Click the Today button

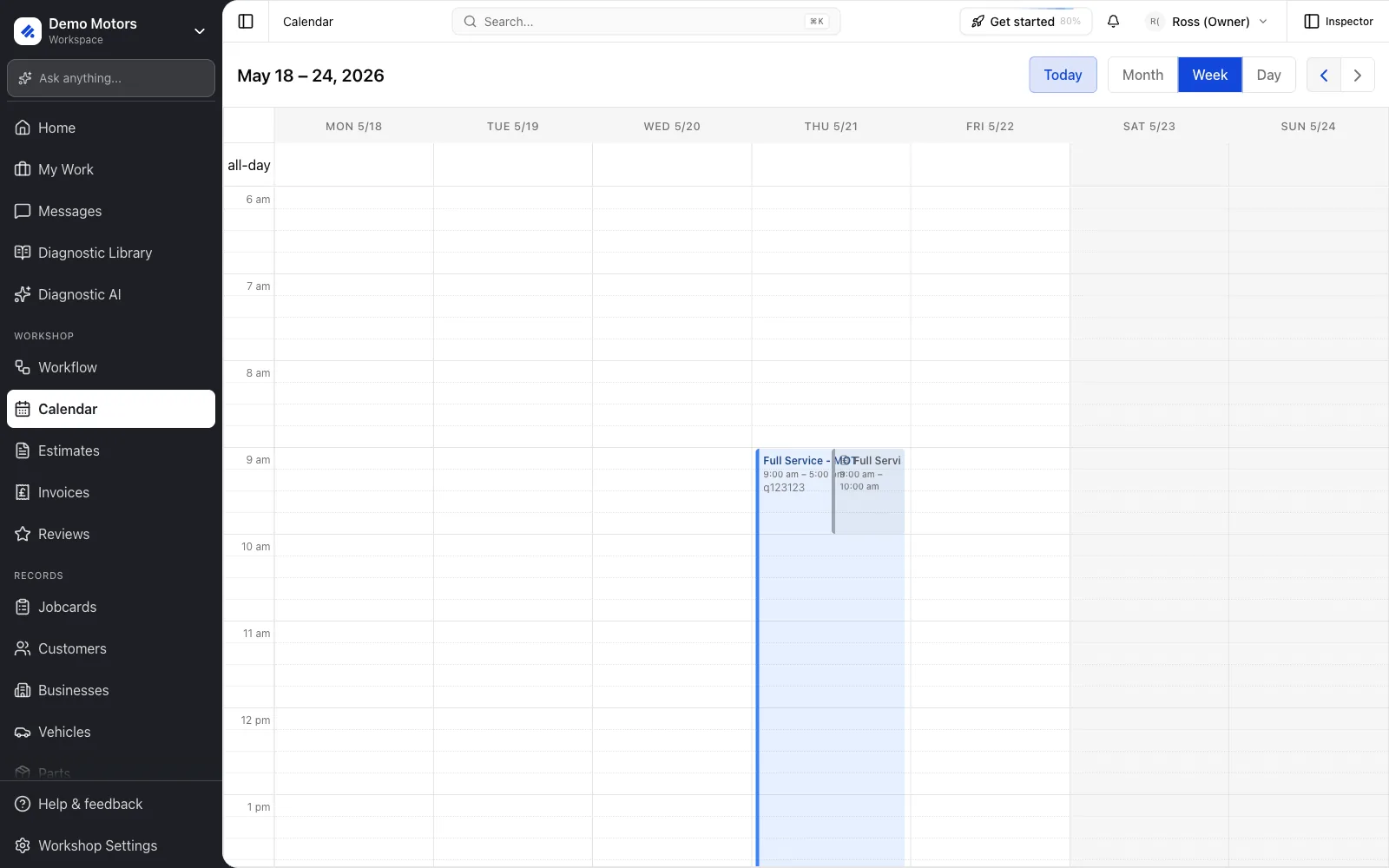pyautogui.click(x=1063, y=76)
